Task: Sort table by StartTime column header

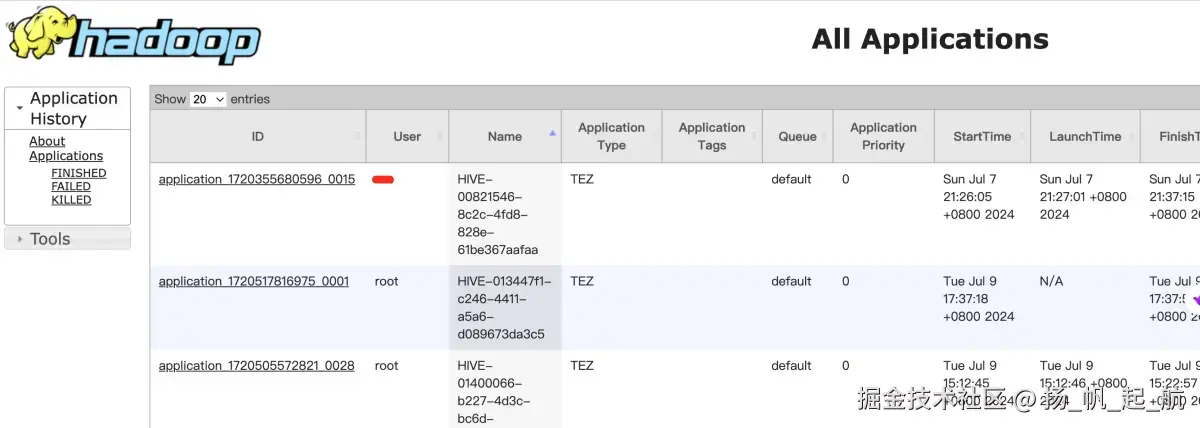Action: click(981, 136)
